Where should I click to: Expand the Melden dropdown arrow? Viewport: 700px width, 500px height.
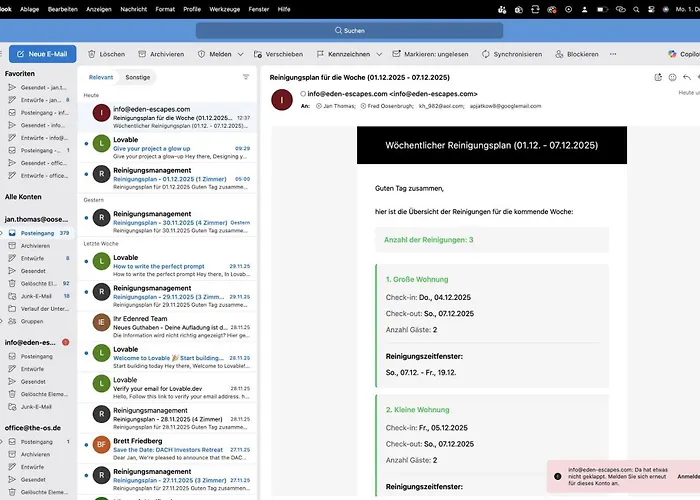pos(239,54)
